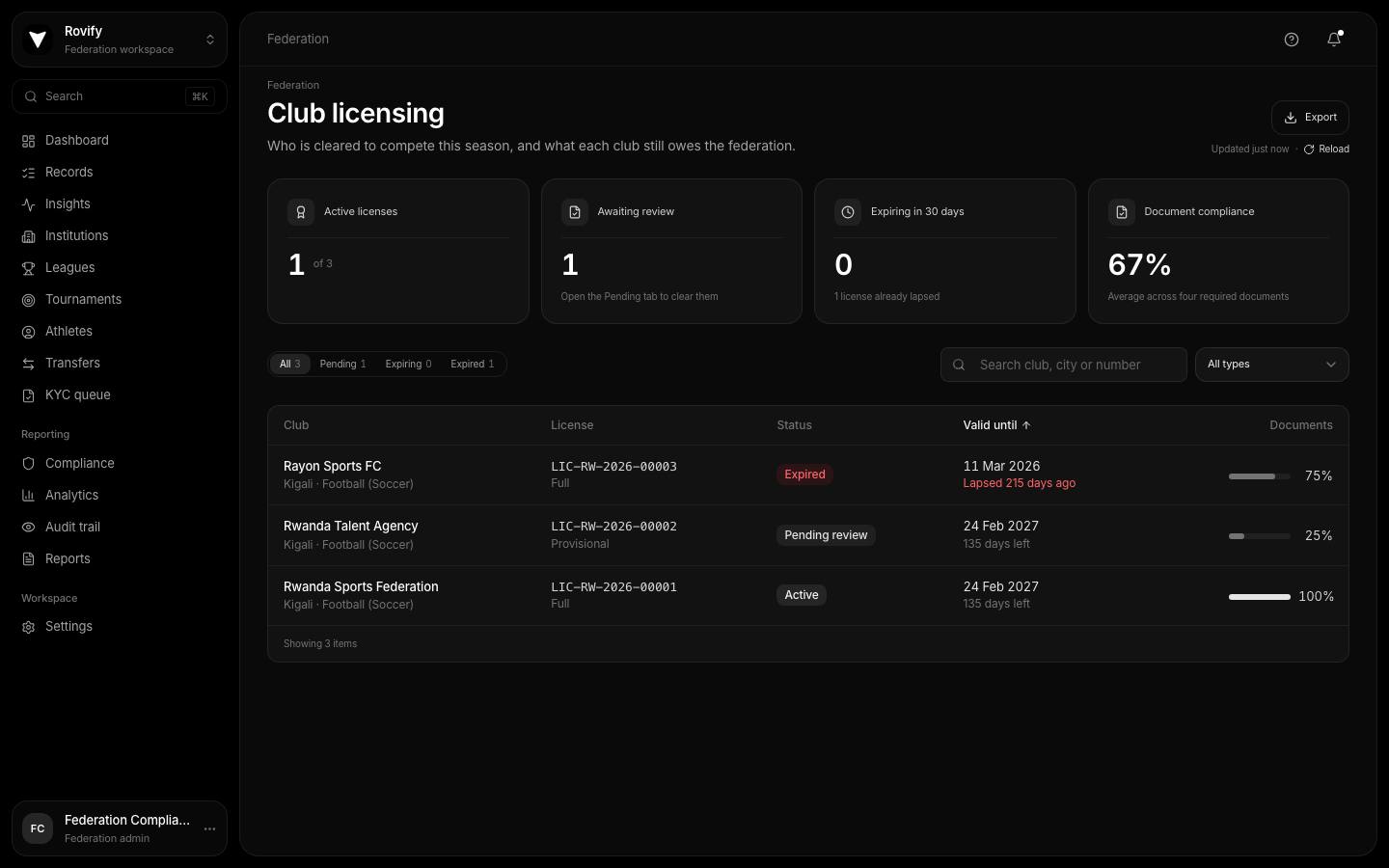Screen dimensions: 1389x868
Task: Click the Pending review status badge
Action: (826, 535)
